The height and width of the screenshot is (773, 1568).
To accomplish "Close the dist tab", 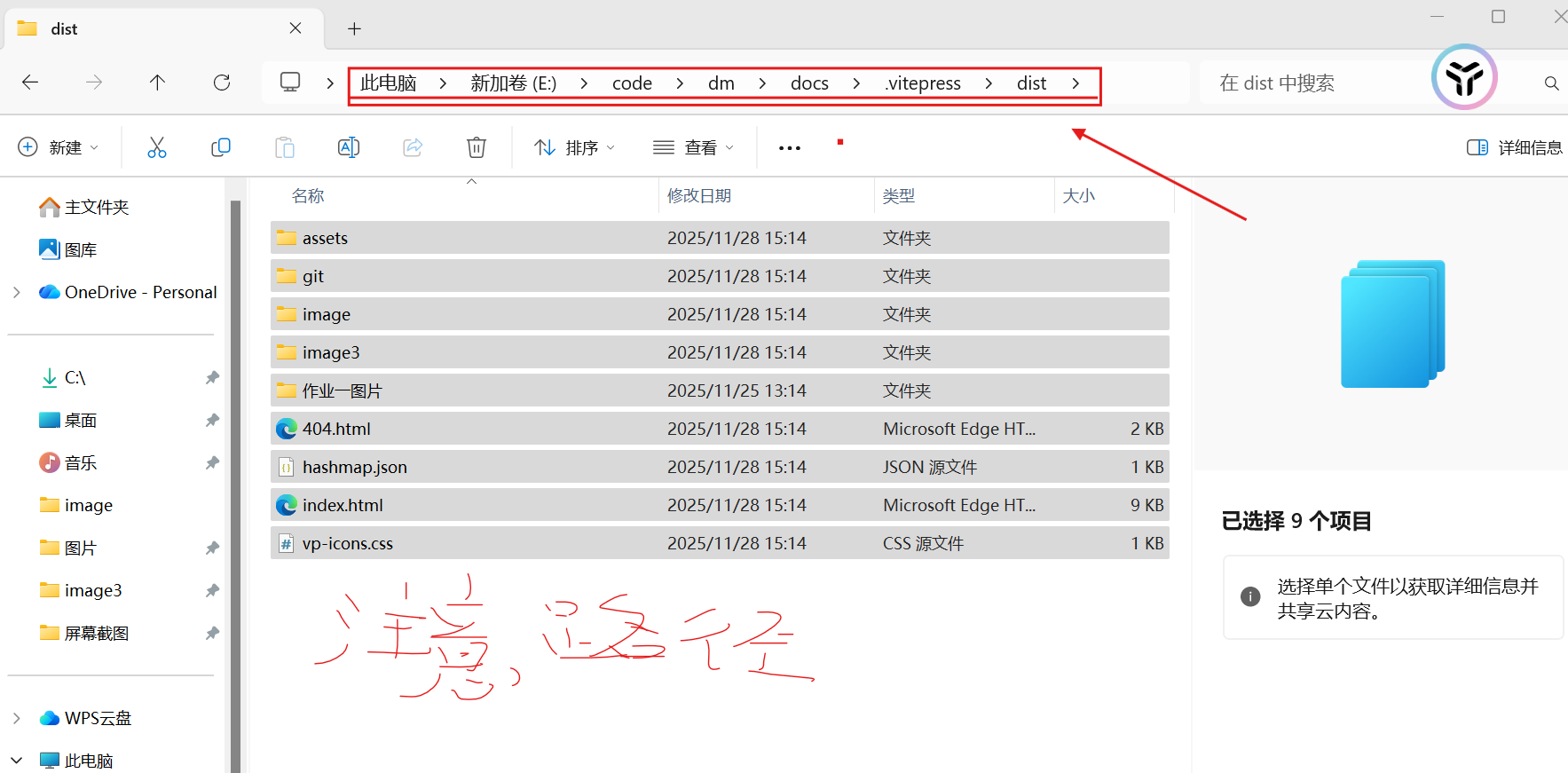I will pyautogui.click(x=295, y=28).
